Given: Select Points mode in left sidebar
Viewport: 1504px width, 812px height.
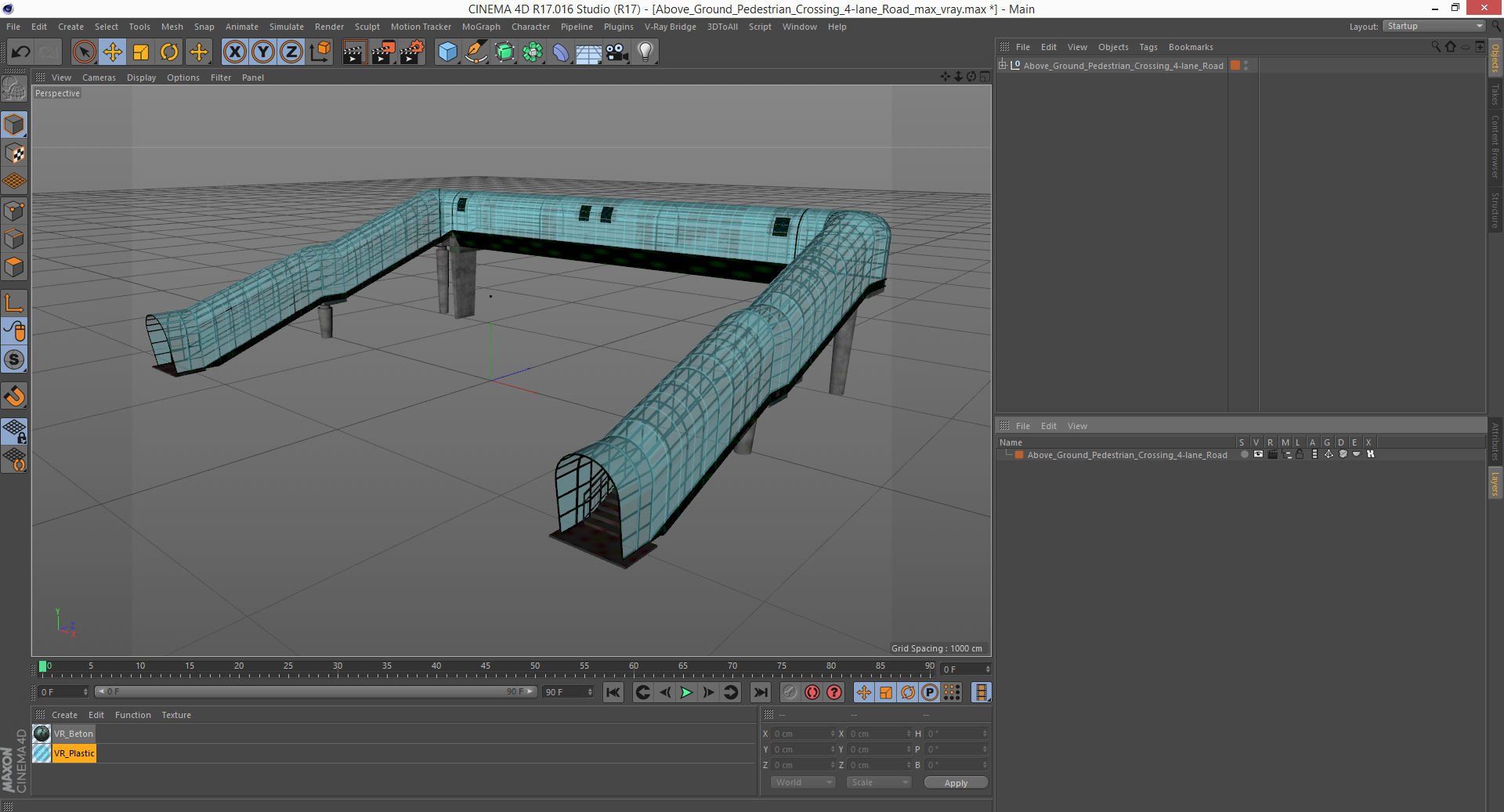Looking at the screenshot, I should 14,211.
